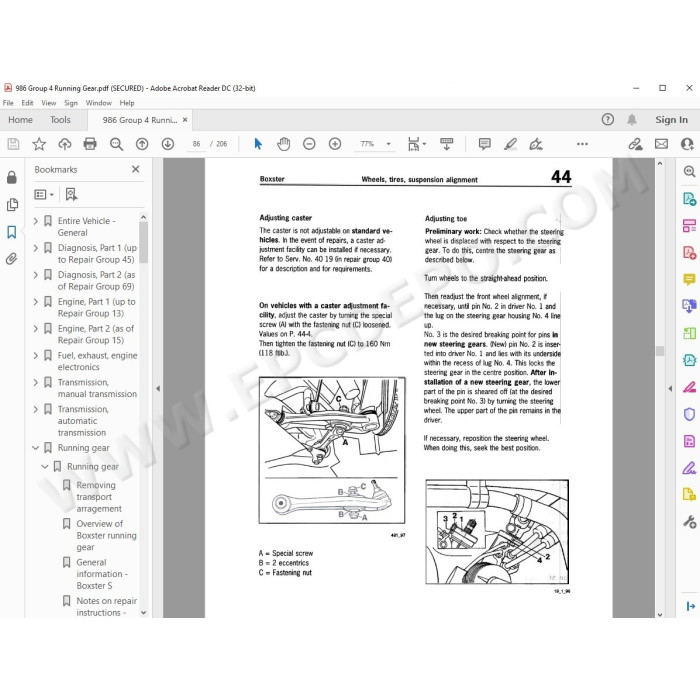Expand Fuel, exhaust, engine electronics bookmark
Image resolution: width=700 pixels, height=700 pixels.
(36, 355)
